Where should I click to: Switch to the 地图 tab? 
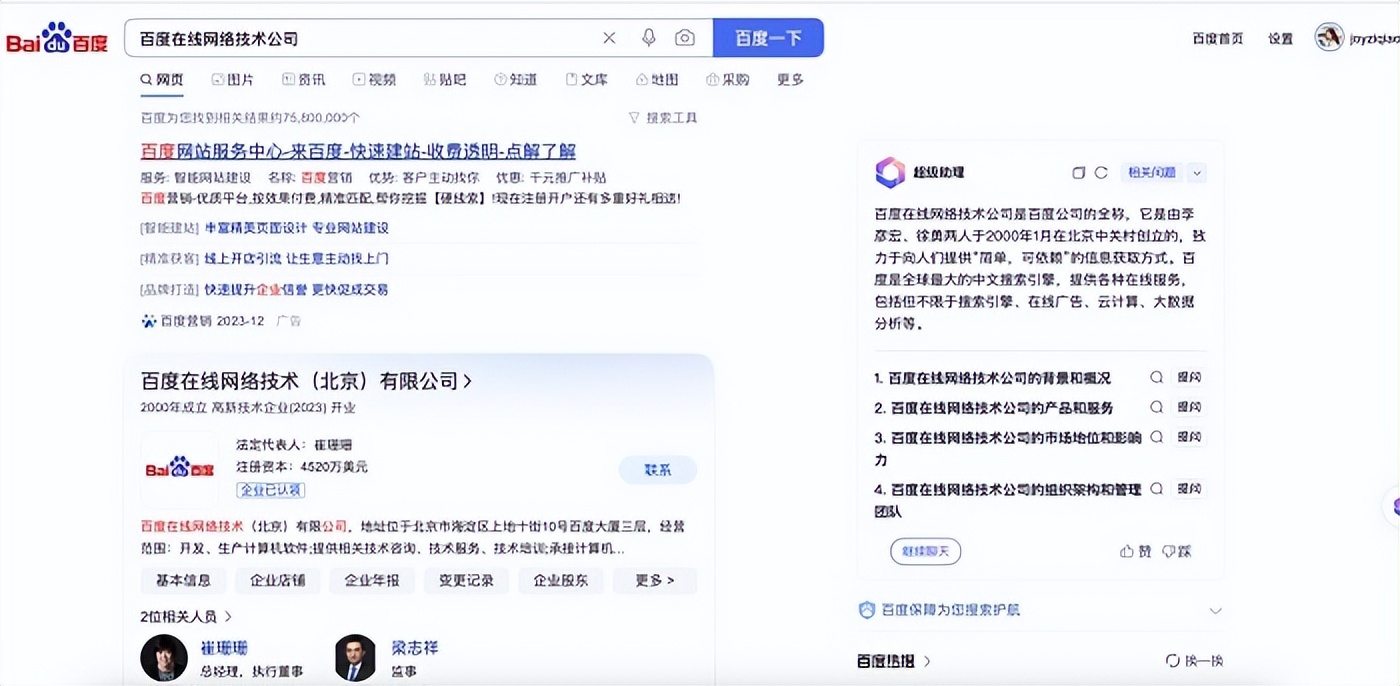[657, 80]
